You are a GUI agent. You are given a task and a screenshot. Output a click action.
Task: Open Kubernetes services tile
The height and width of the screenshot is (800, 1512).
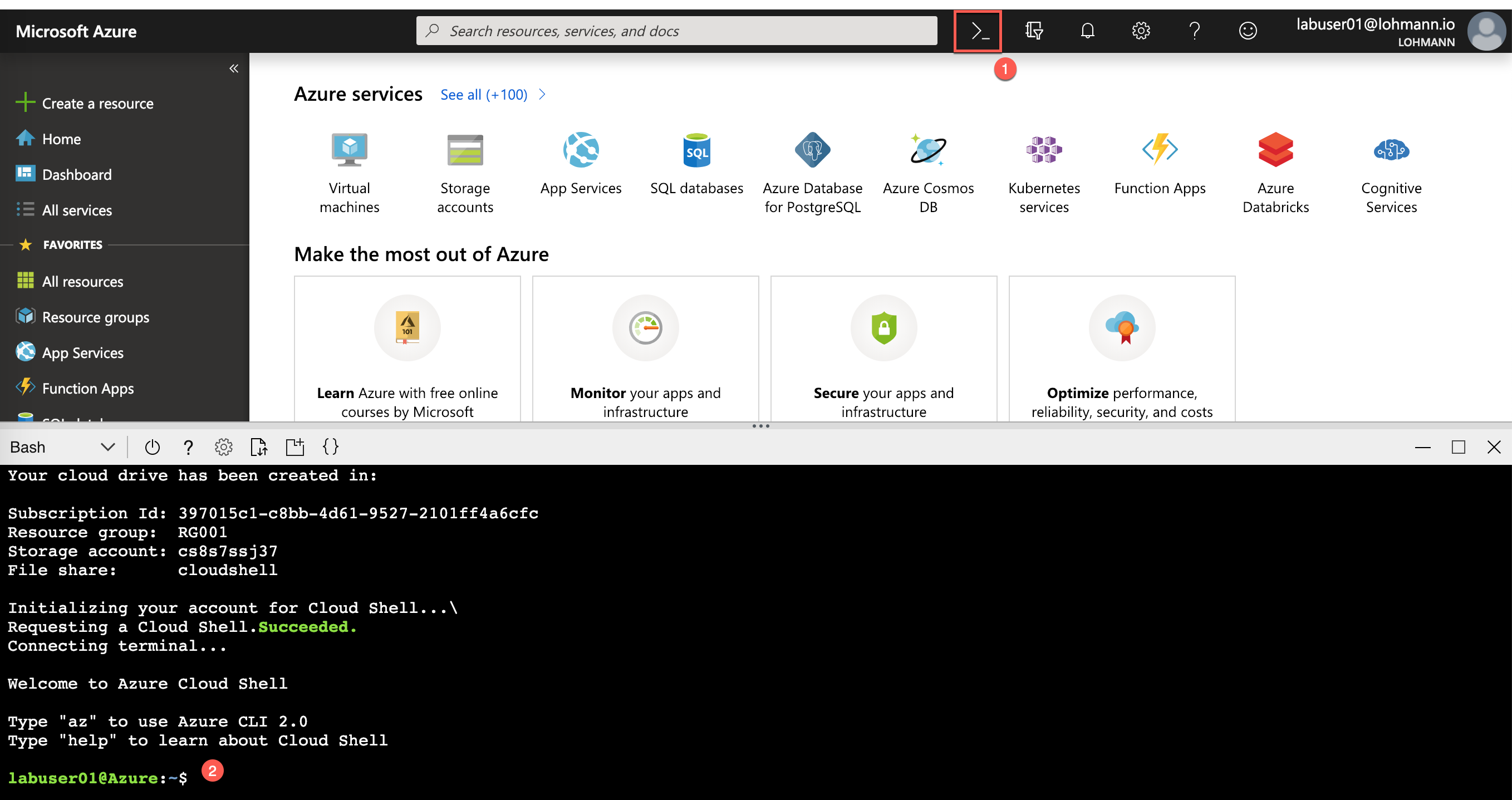tap(1044, 173)
